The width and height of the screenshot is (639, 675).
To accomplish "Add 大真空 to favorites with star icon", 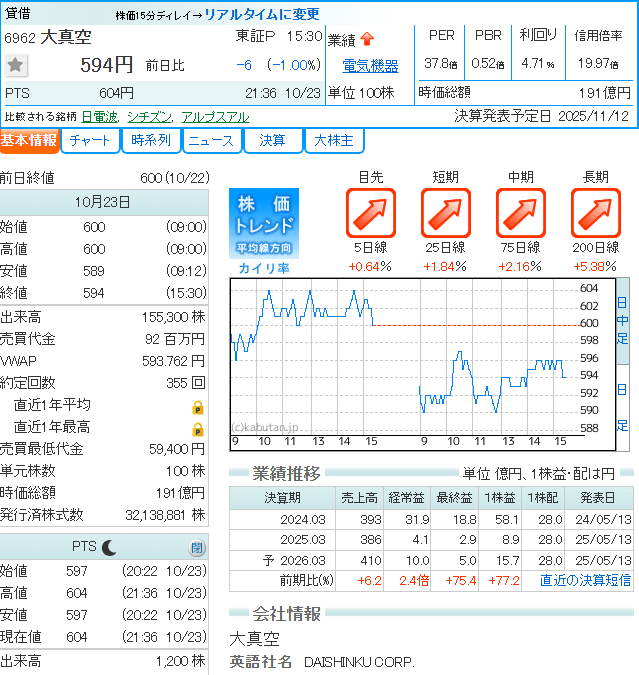I will (x=16, y=65).
